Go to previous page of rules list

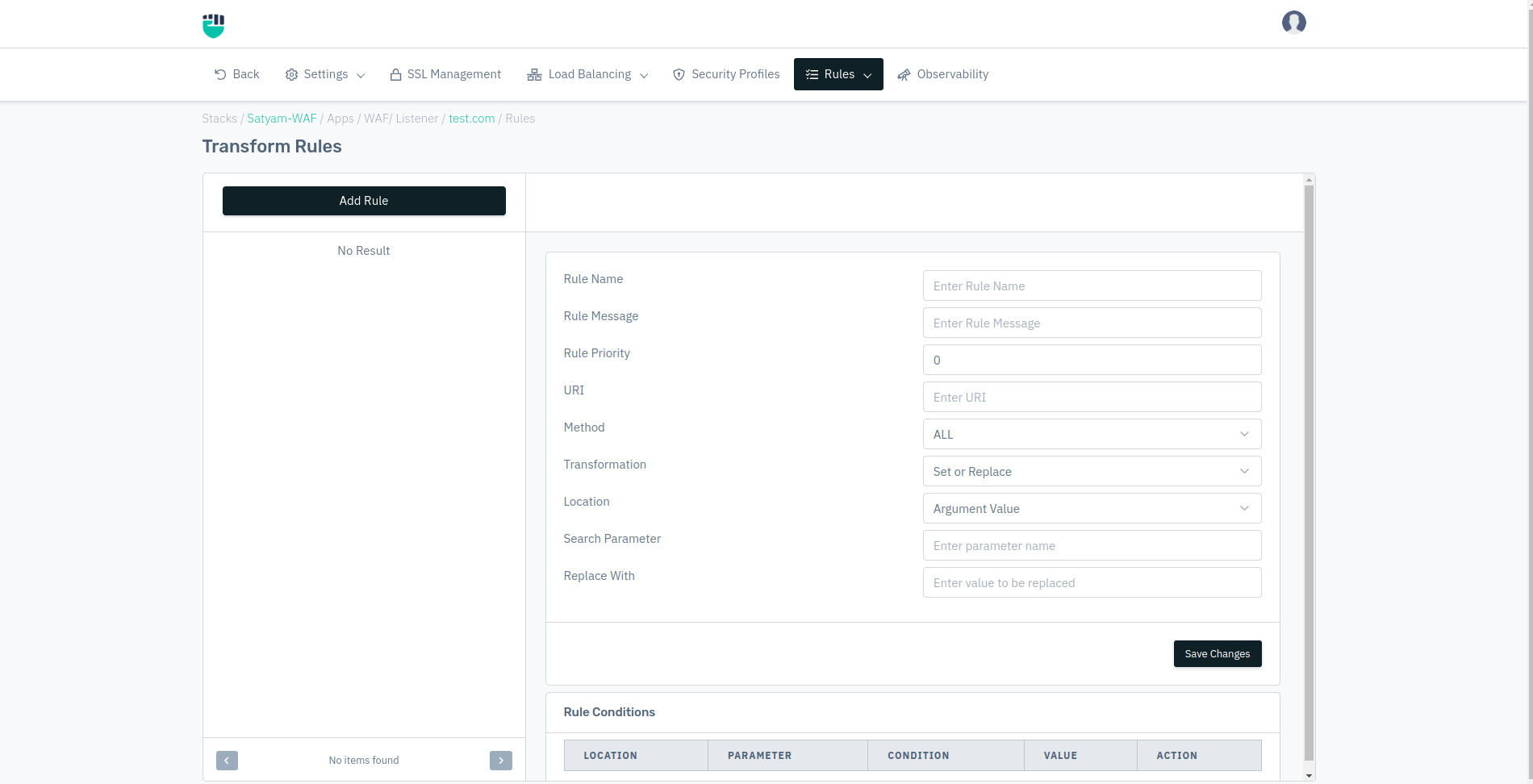click(227, 761)
